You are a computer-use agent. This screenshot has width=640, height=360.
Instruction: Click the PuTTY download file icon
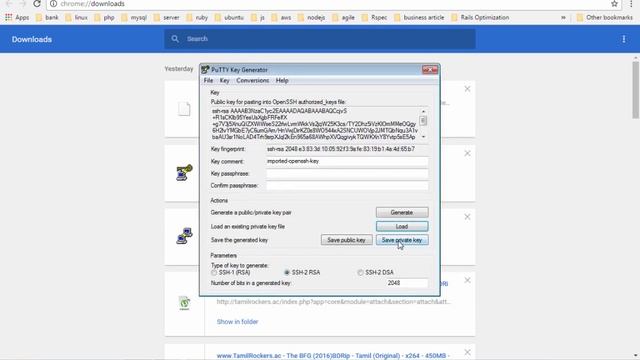(x=184, y=236)
